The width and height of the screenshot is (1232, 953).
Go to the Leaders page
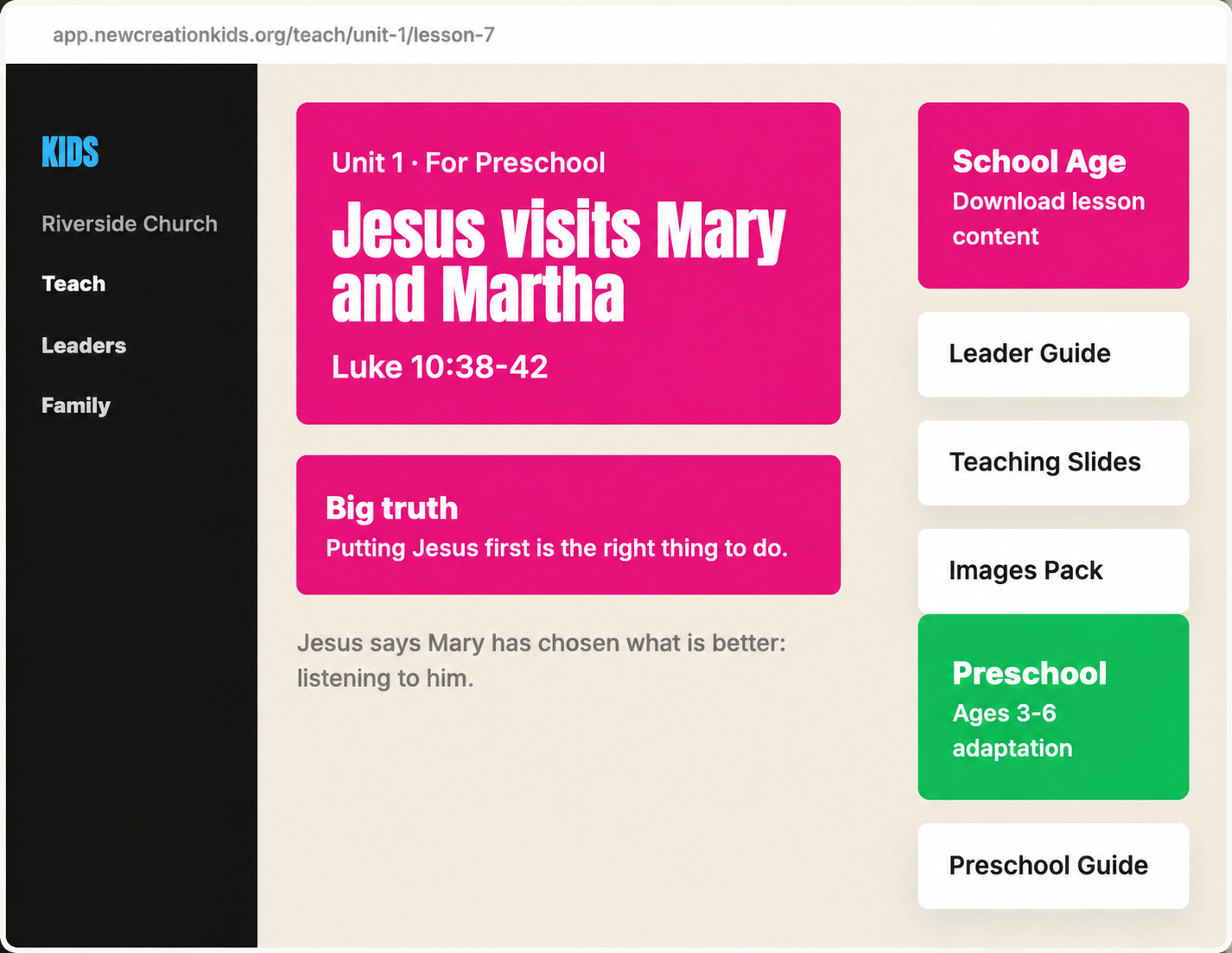point(84,346)
